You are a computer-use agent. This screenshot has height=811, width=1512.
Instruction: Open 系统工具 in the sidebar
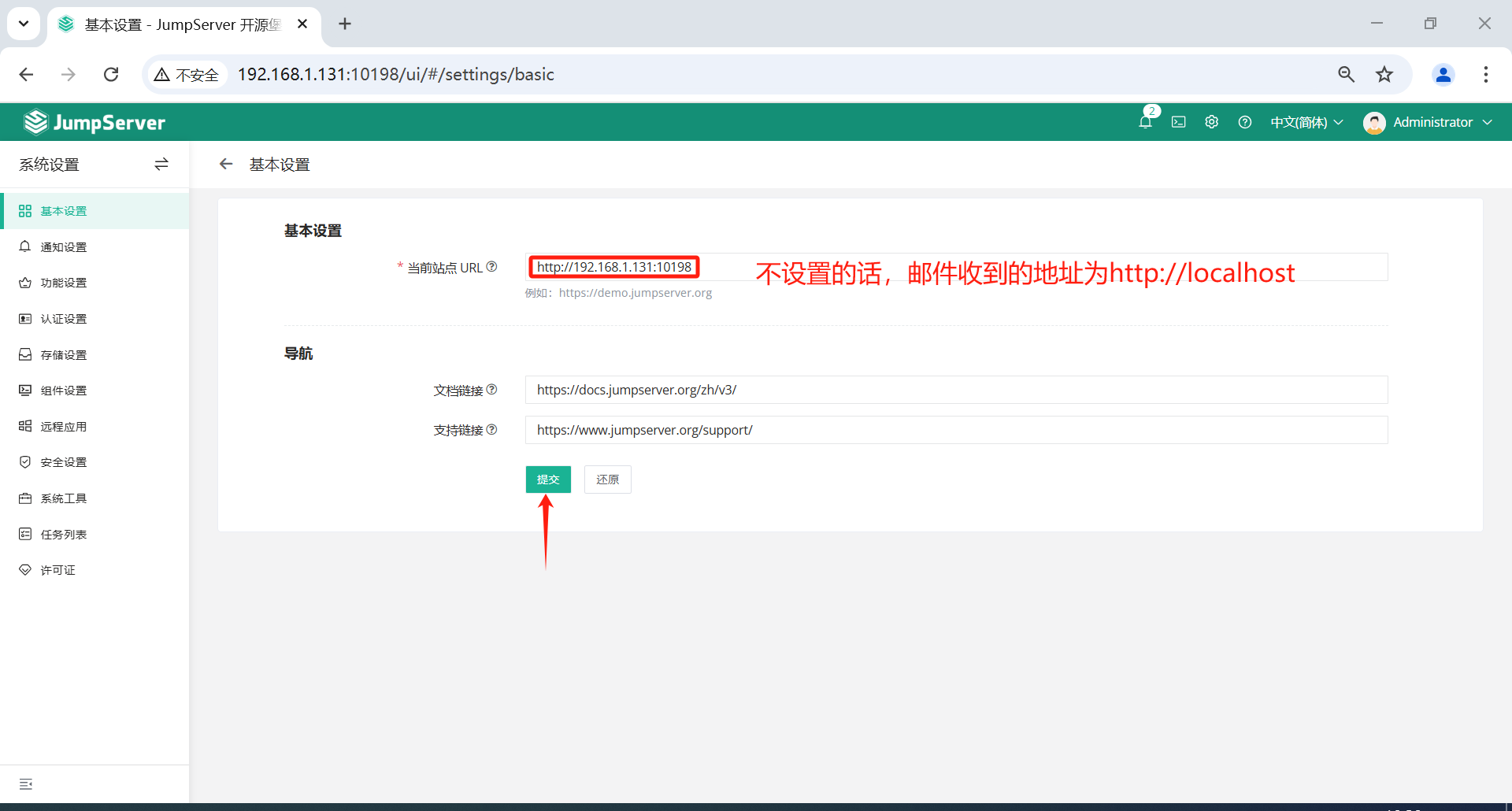[x=94, y=498]
